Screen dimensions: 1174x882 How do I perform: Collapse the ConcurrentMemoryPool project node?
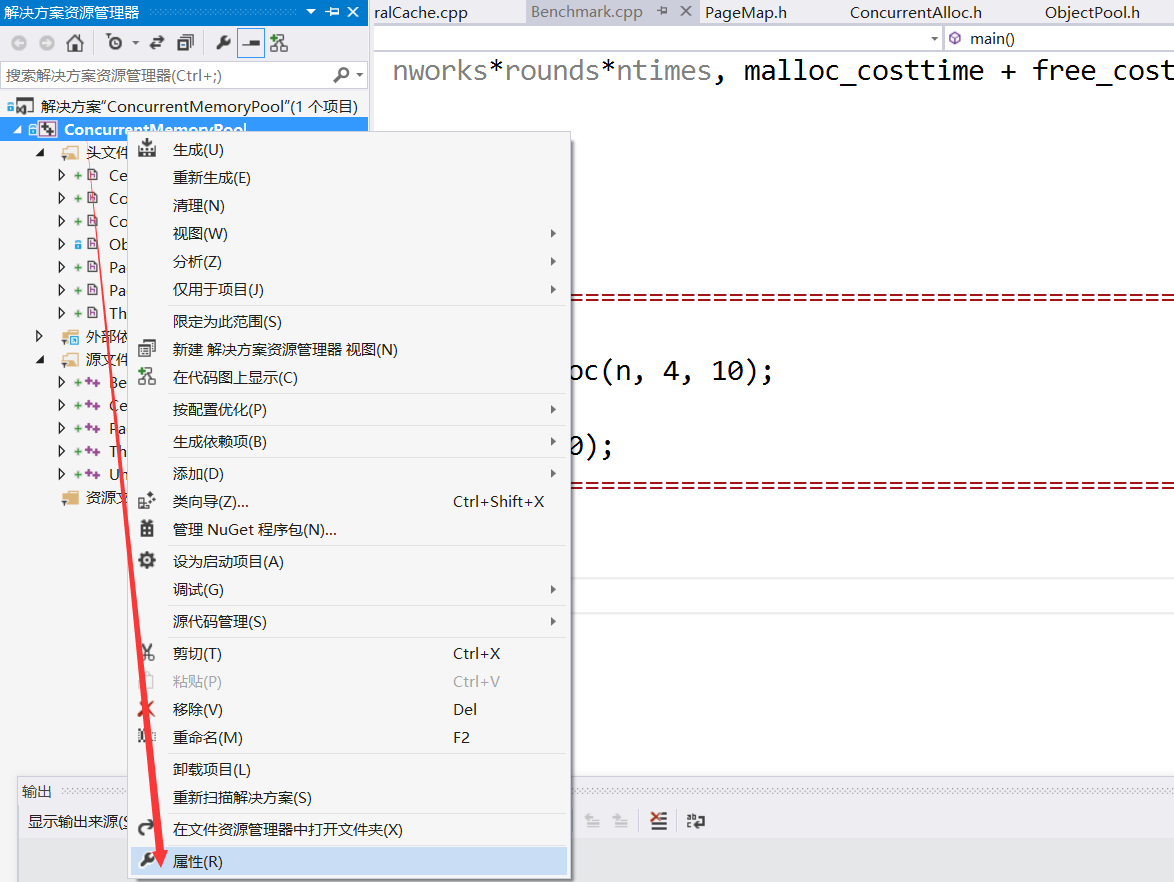(17, 130)
